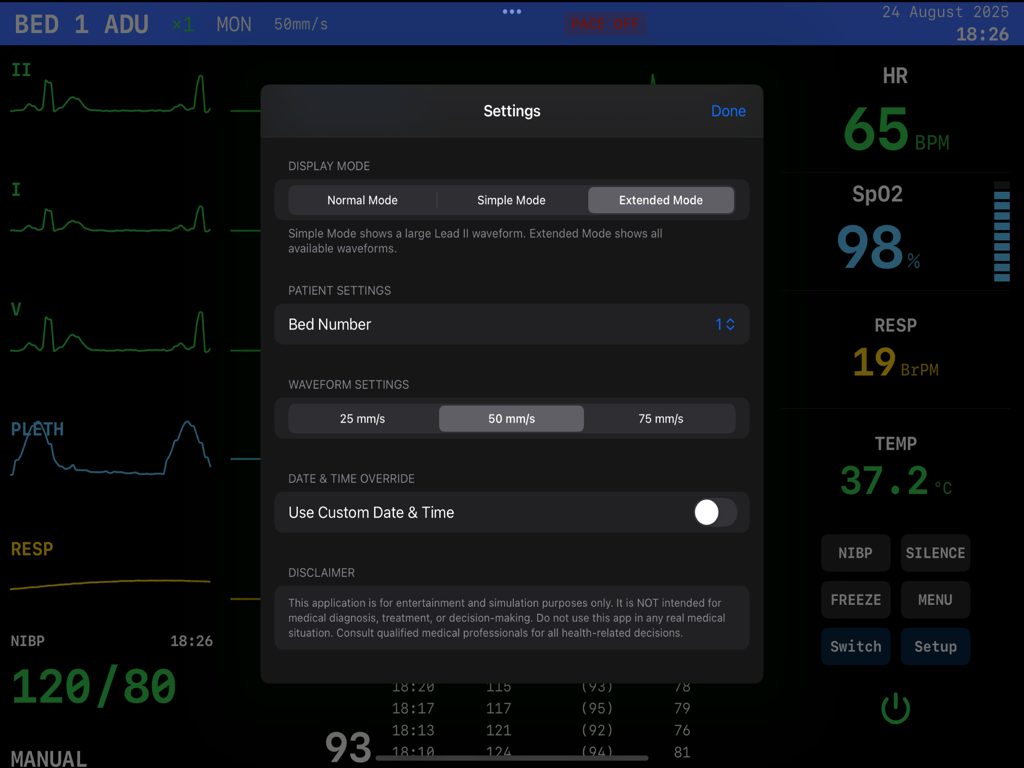Open the ellipsis menu in the top bar
The image size is (1024, 768).
click(512, 12)
